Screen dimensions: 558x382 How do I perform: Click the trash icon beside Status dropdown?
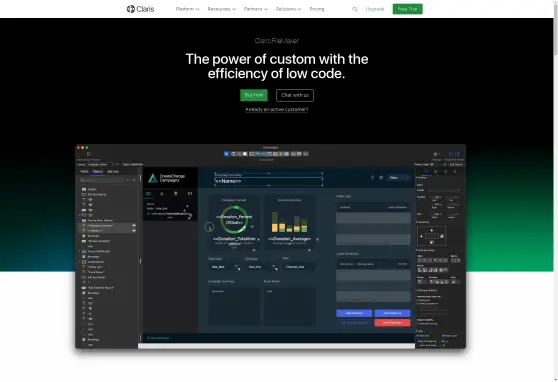coord(372,177)
